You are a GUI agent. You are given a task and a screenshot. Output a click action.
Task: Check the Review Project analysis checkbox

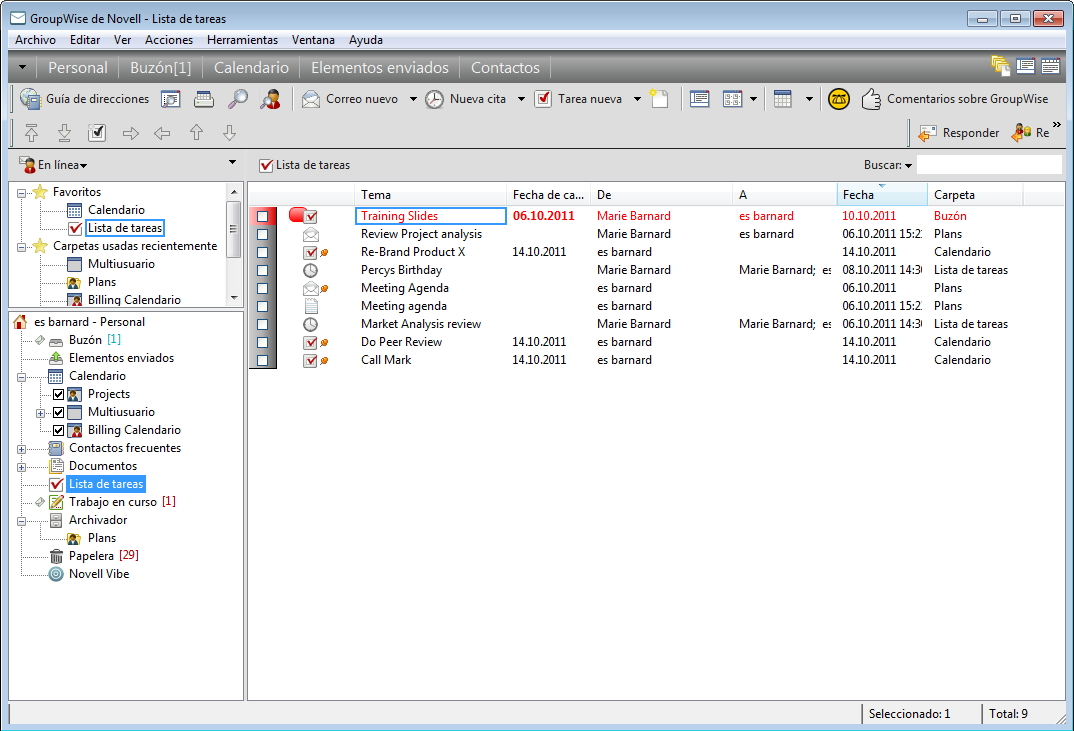tap(262, 234)
